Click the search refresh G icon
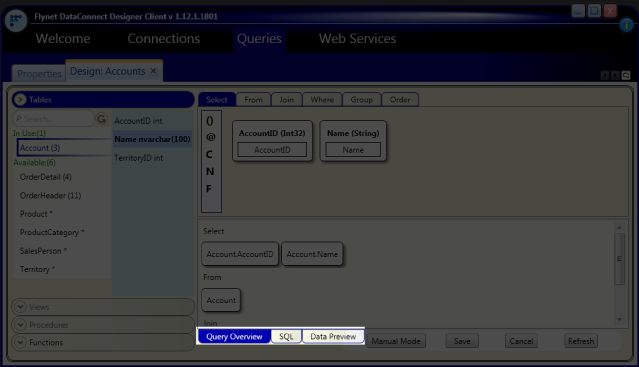Viewport: 639px width, 367px height. pos(101,119)
